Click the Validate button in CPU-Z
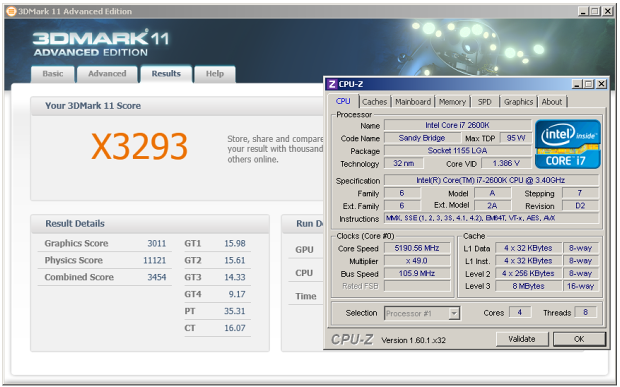 (x=522, y=339)
